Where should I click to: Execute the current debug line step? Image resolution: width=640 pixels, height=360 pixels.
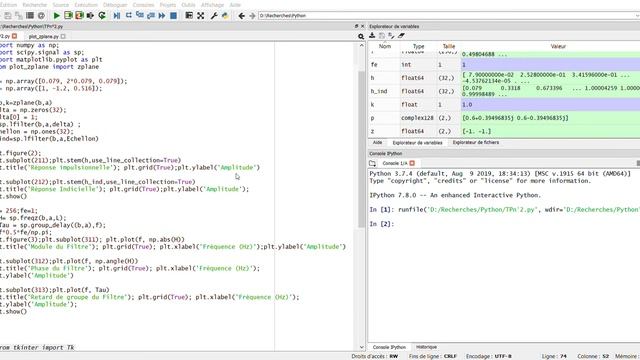(129, 16)
